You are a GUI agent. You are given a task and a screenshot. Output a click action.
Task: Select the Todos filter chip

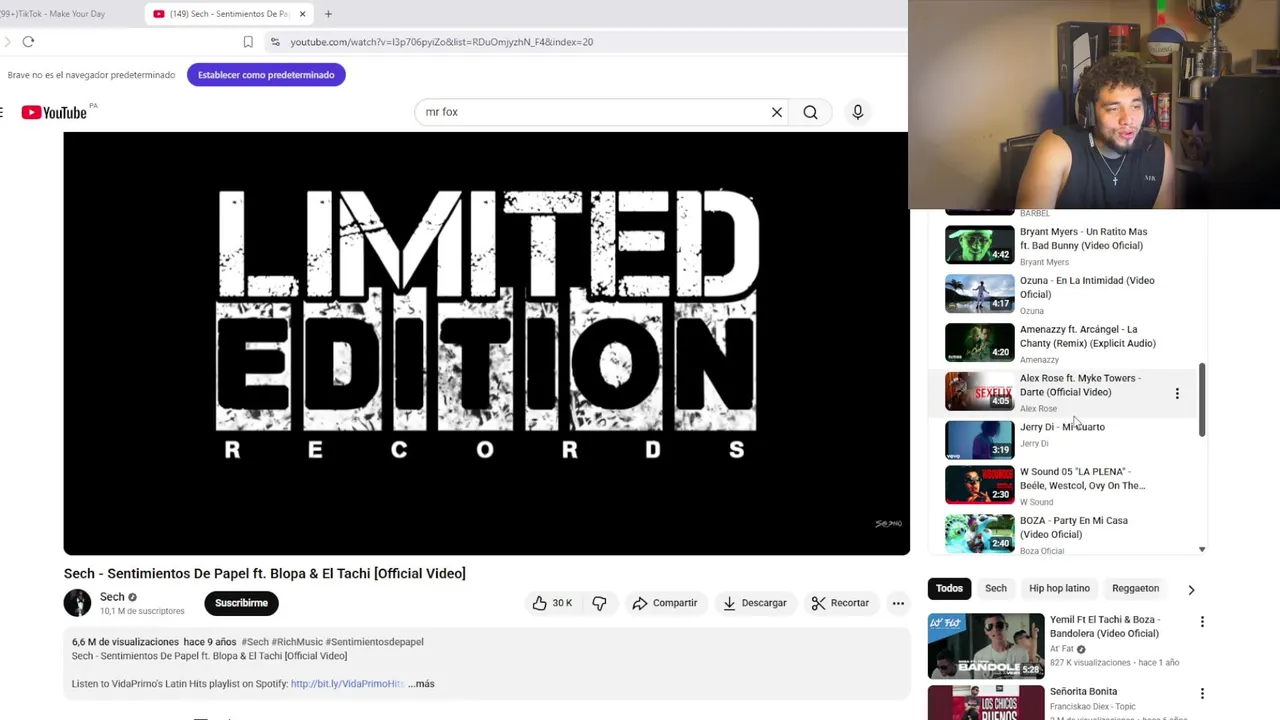(x=949, y=589)
